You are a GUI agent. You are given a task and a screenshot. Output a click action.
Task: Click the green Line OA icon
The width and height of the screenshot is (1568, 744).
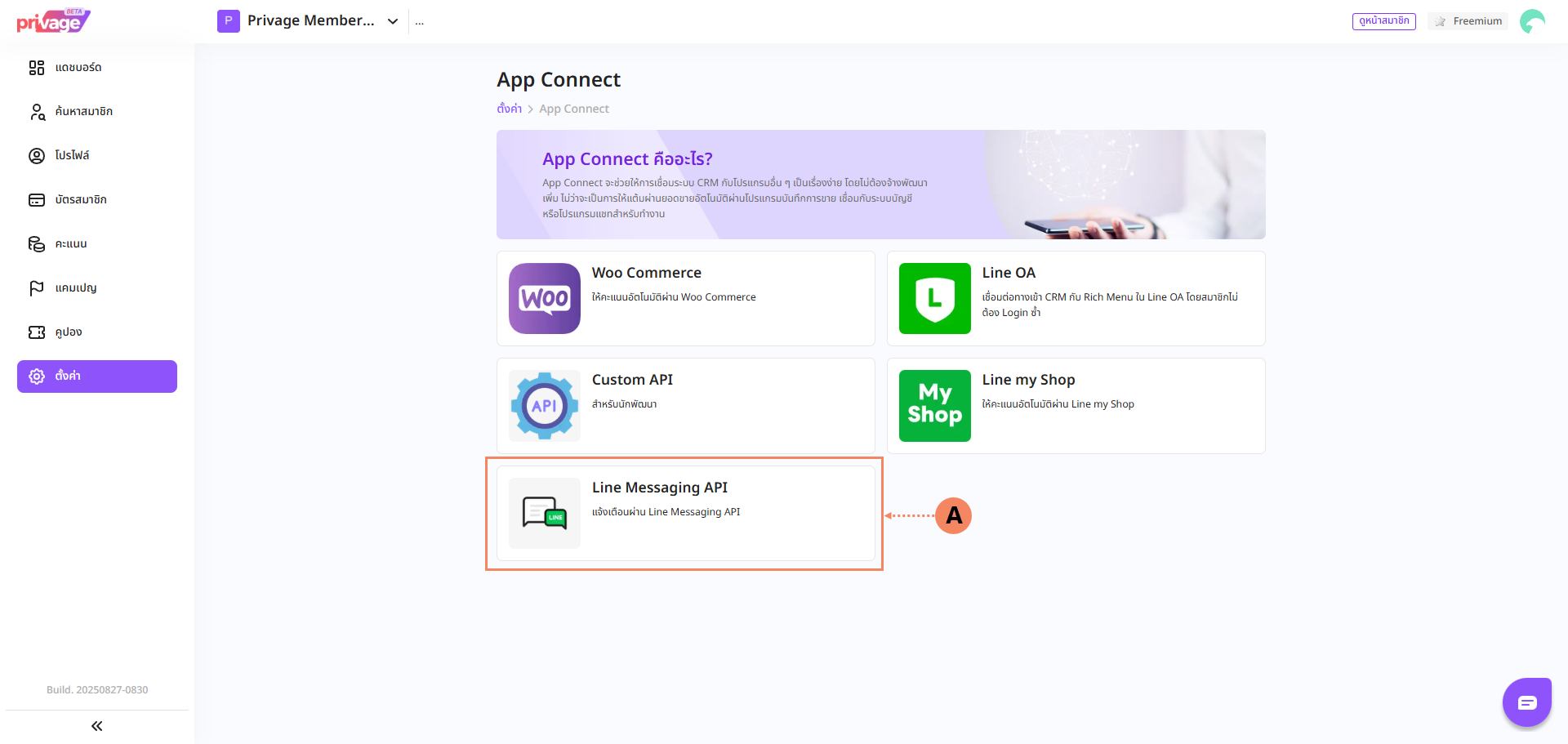click(x=934, y=298)
